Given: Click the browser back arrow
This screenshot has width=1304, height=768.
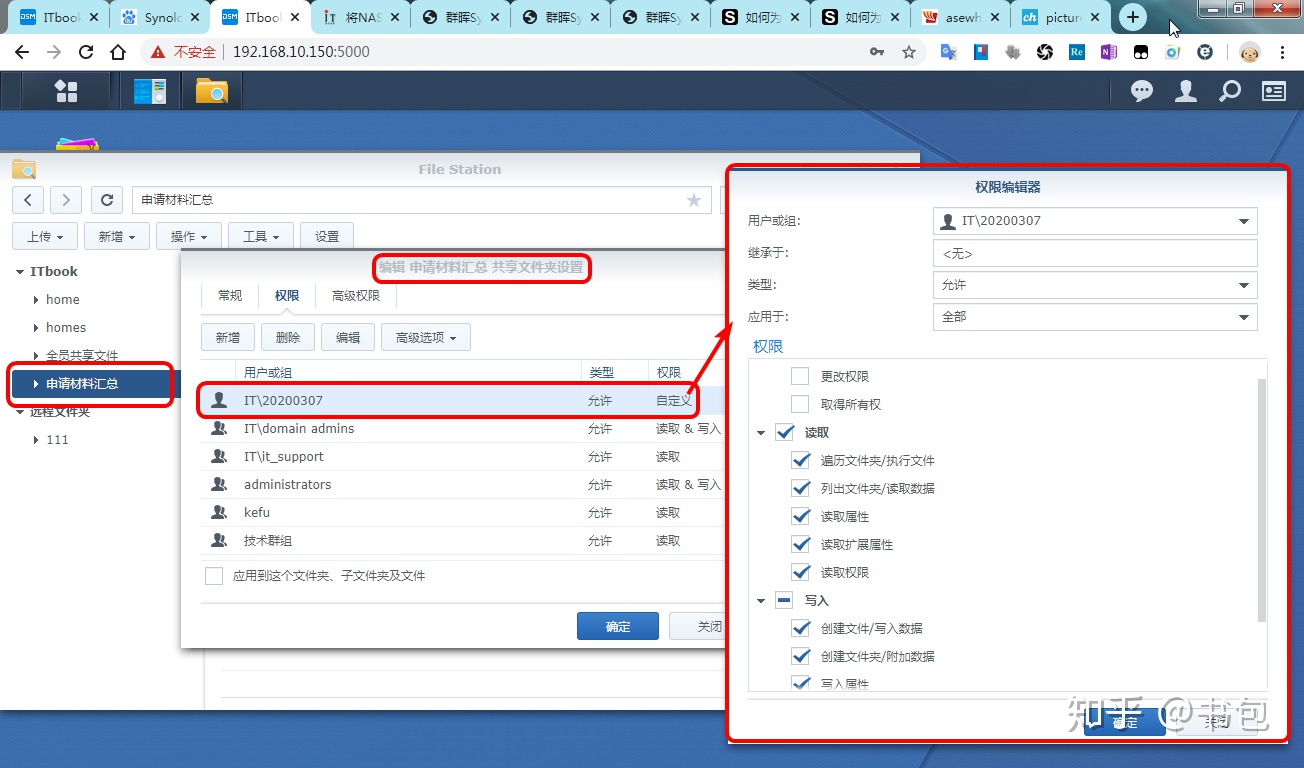Looking at the screenshot, I should [x=22, y=52].
